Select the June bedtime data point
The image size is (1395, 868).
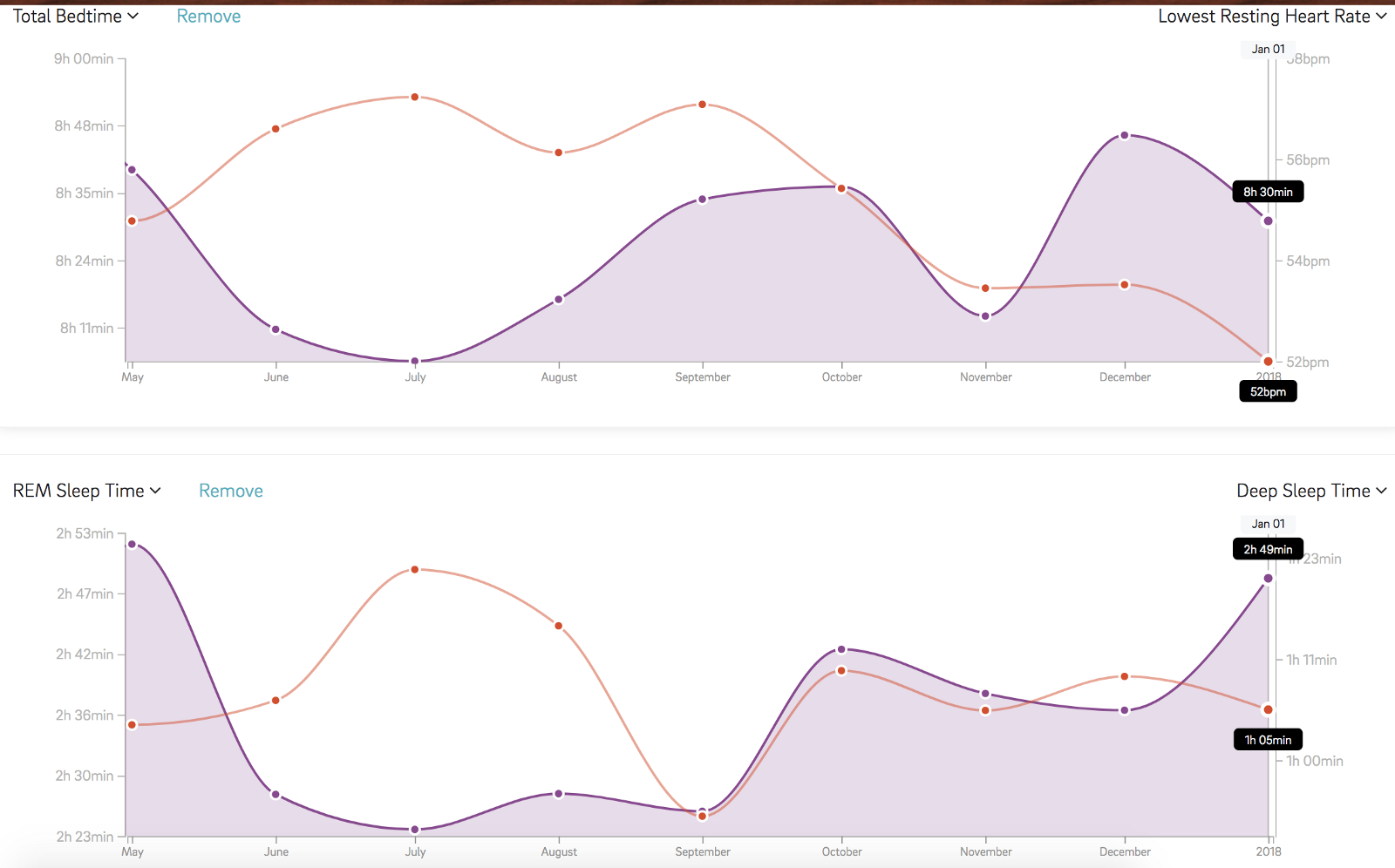(276, 329)
